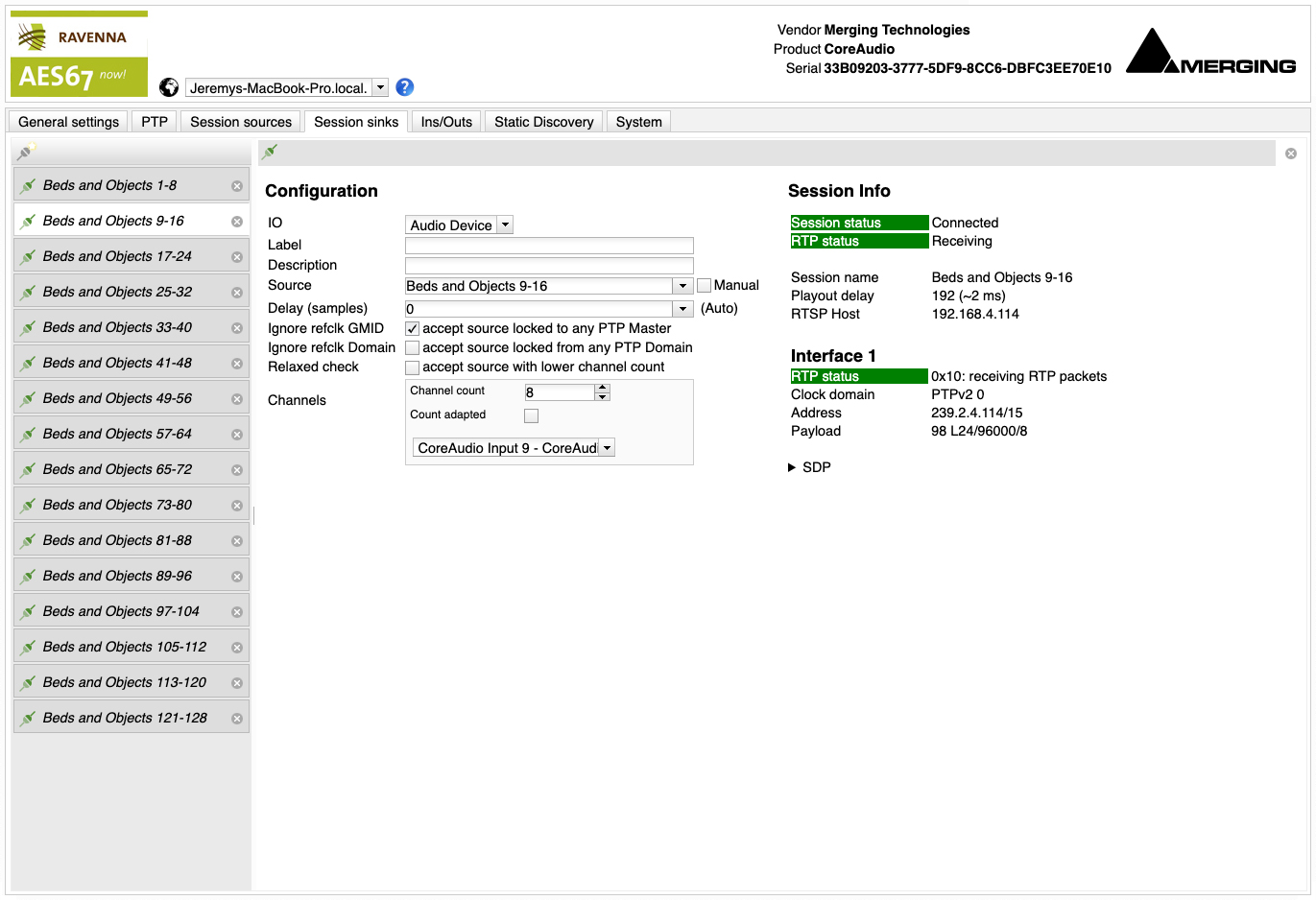Remove the Beds and Objects 1-8 sink

coord(237,186)
